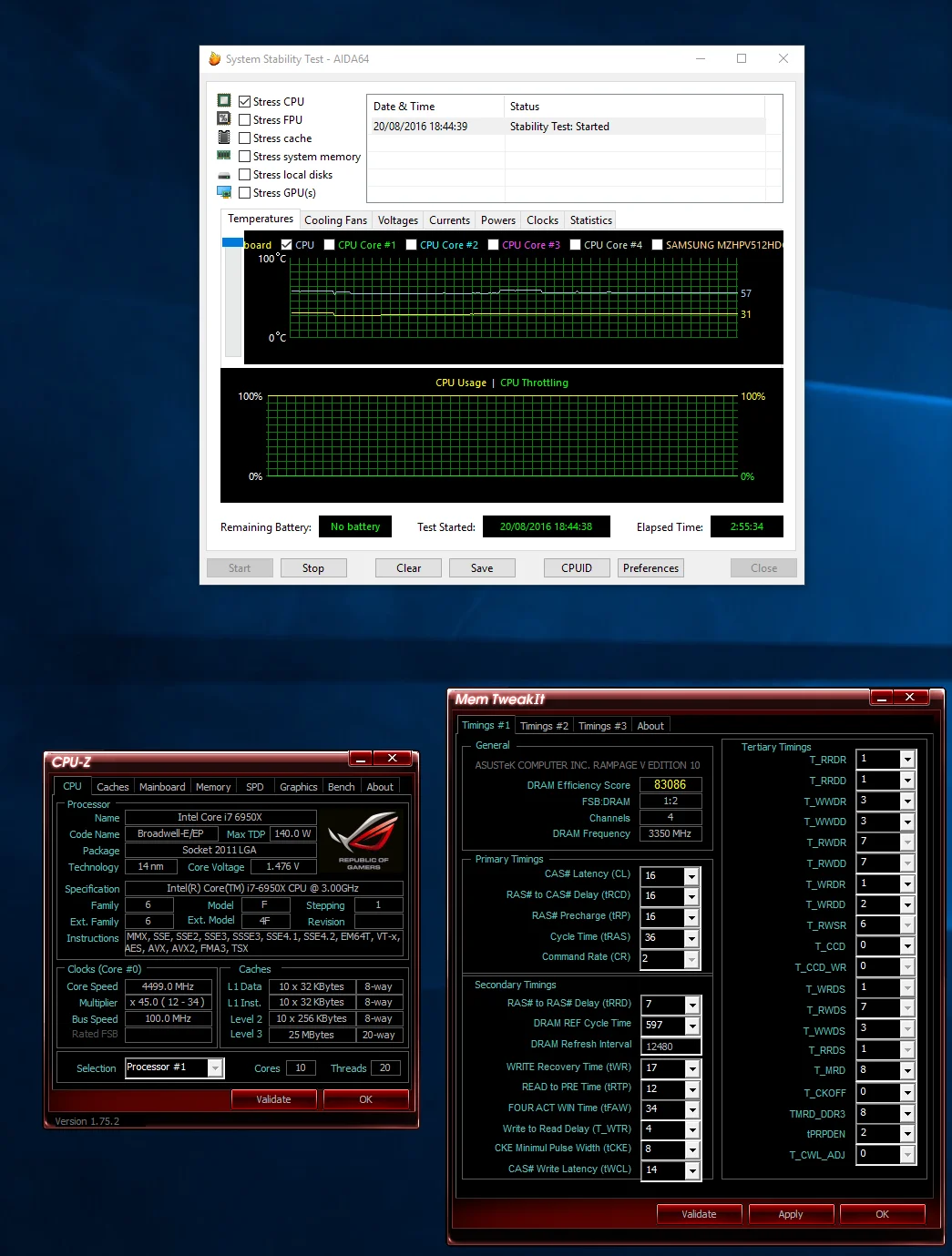Enable the Stress FPU checkbox
Image resolution: width=952 pixels, height=1256 pixels.
[245, 120]
